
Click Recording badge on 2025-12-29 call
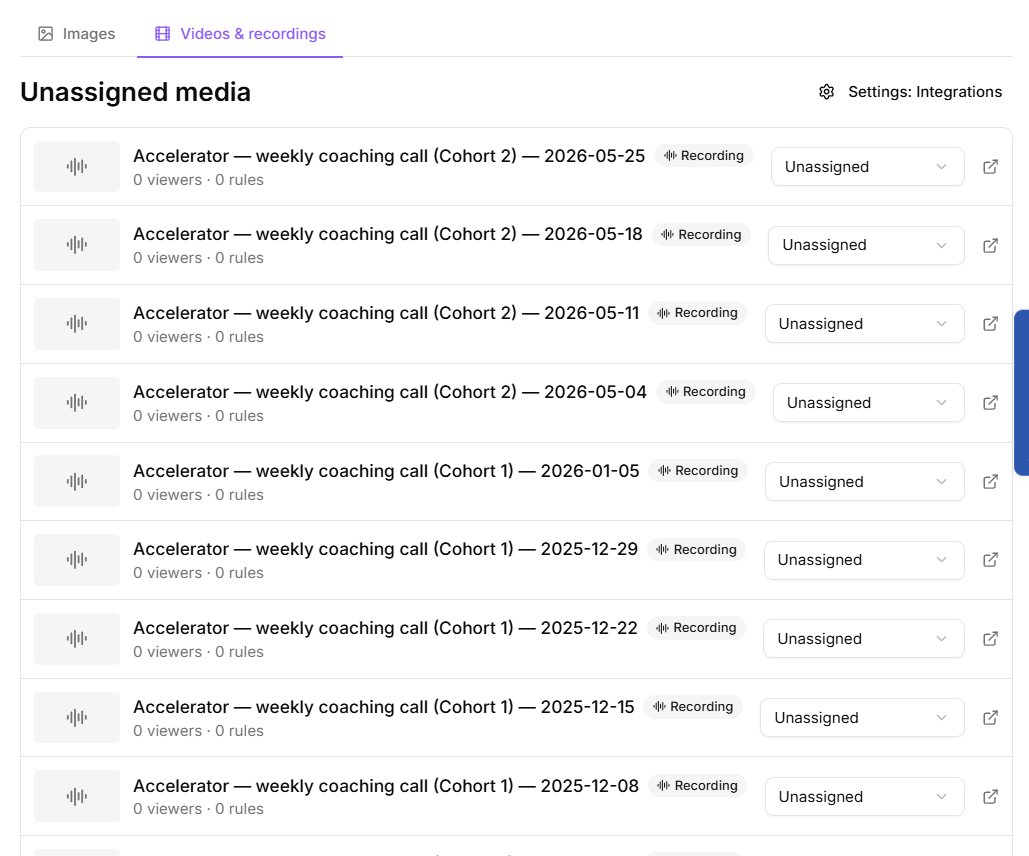pyautogui.click(x=696, y=549)
